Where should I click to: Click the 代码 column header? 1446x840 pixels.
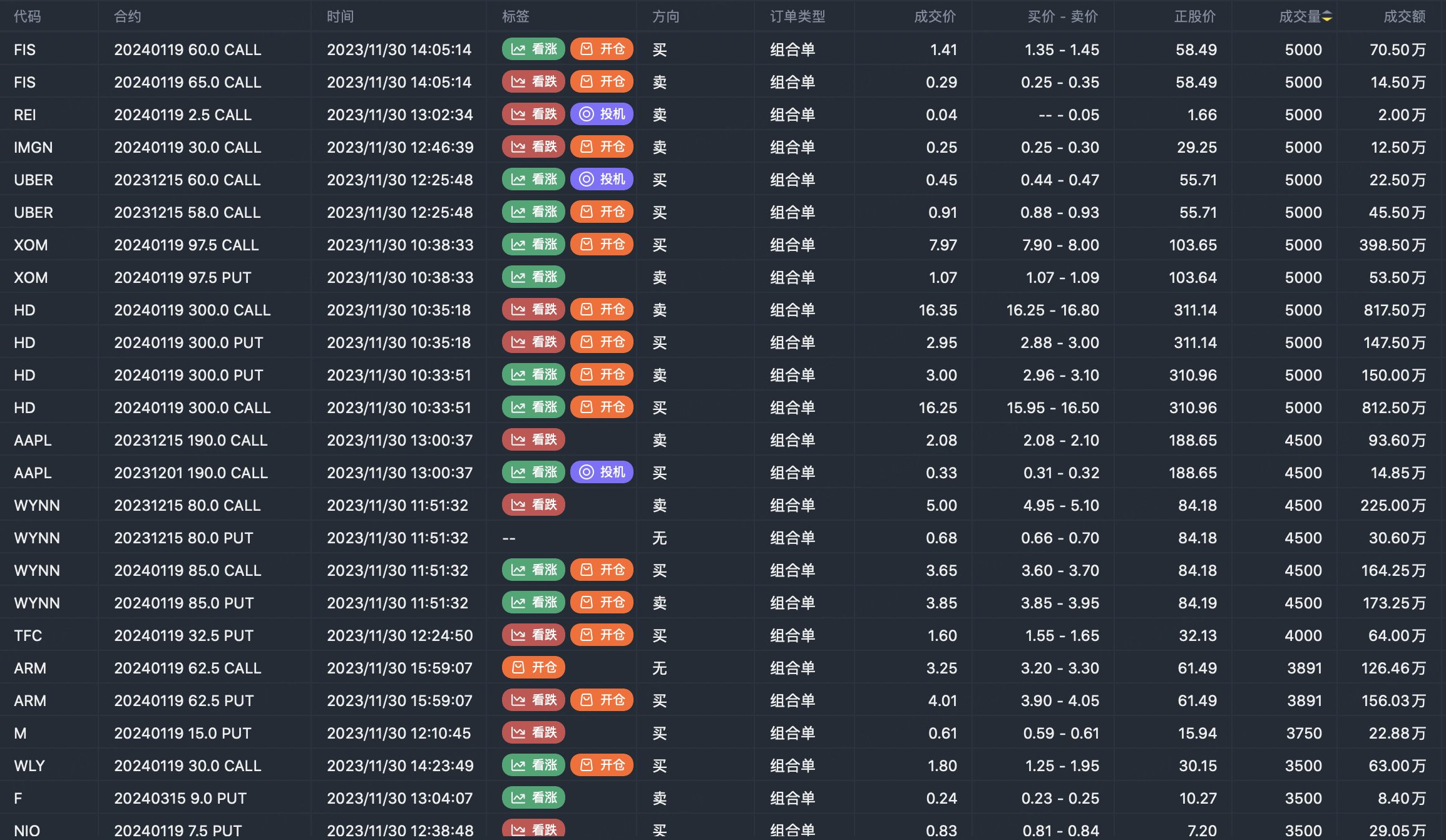[x=27, y=17]
